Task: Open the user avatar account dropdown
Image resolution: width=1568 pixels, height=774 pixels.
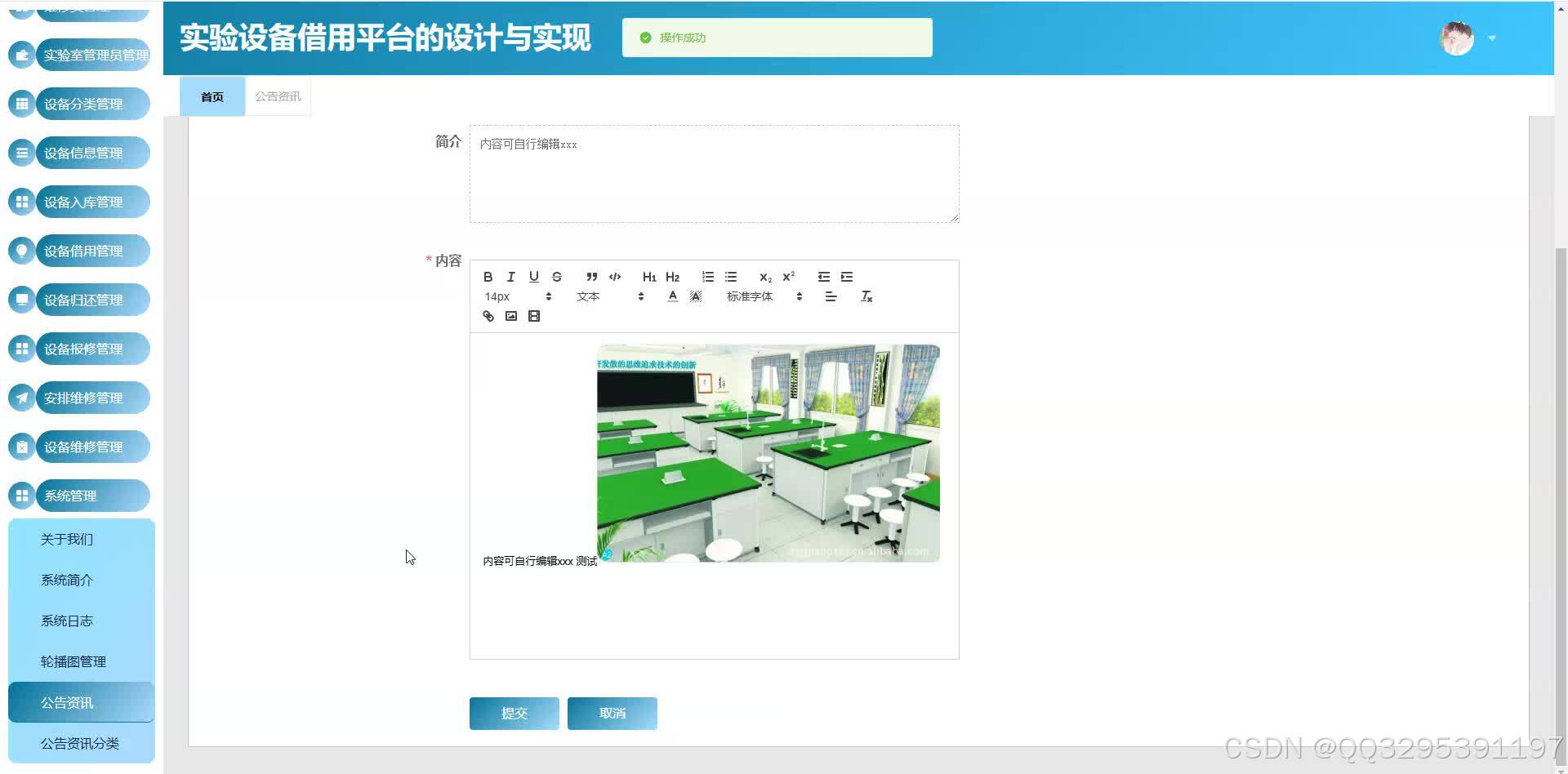Action: [x=1458, y=38]
